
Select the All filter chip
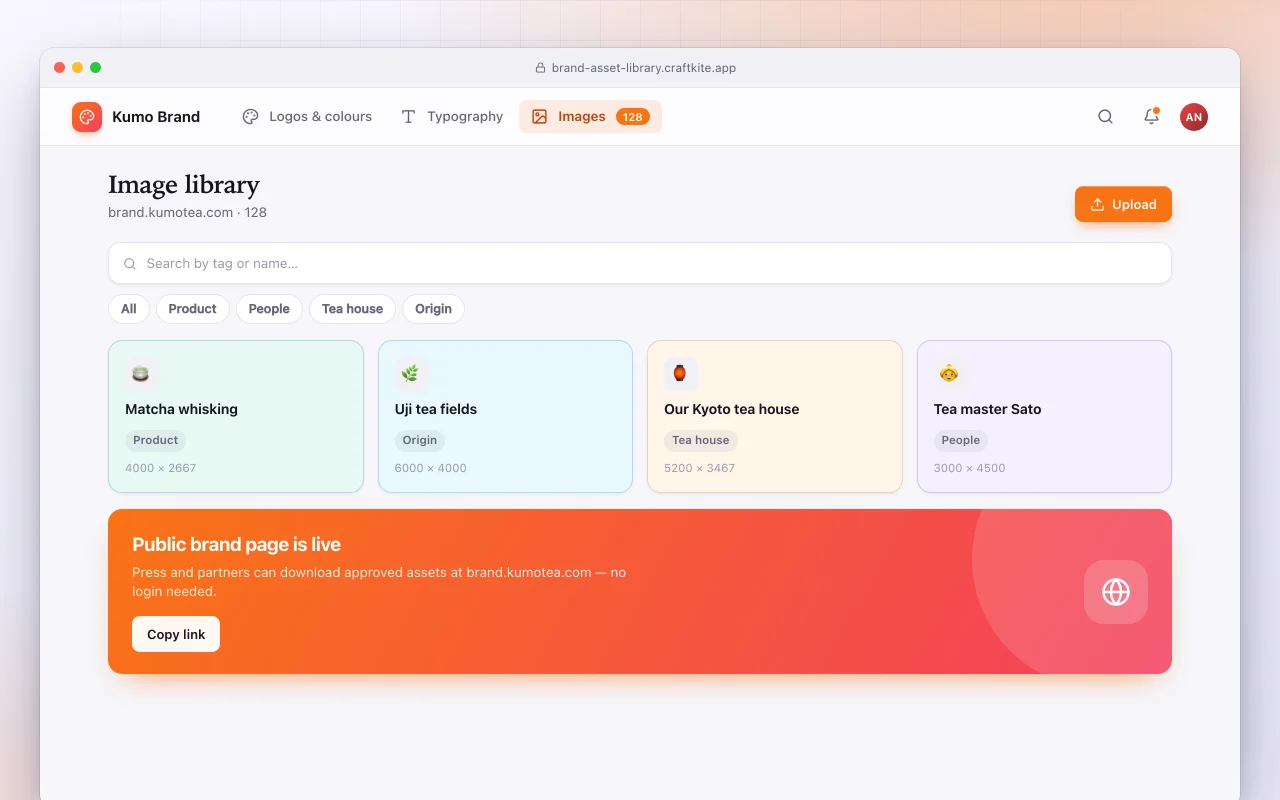coord(129,309)
